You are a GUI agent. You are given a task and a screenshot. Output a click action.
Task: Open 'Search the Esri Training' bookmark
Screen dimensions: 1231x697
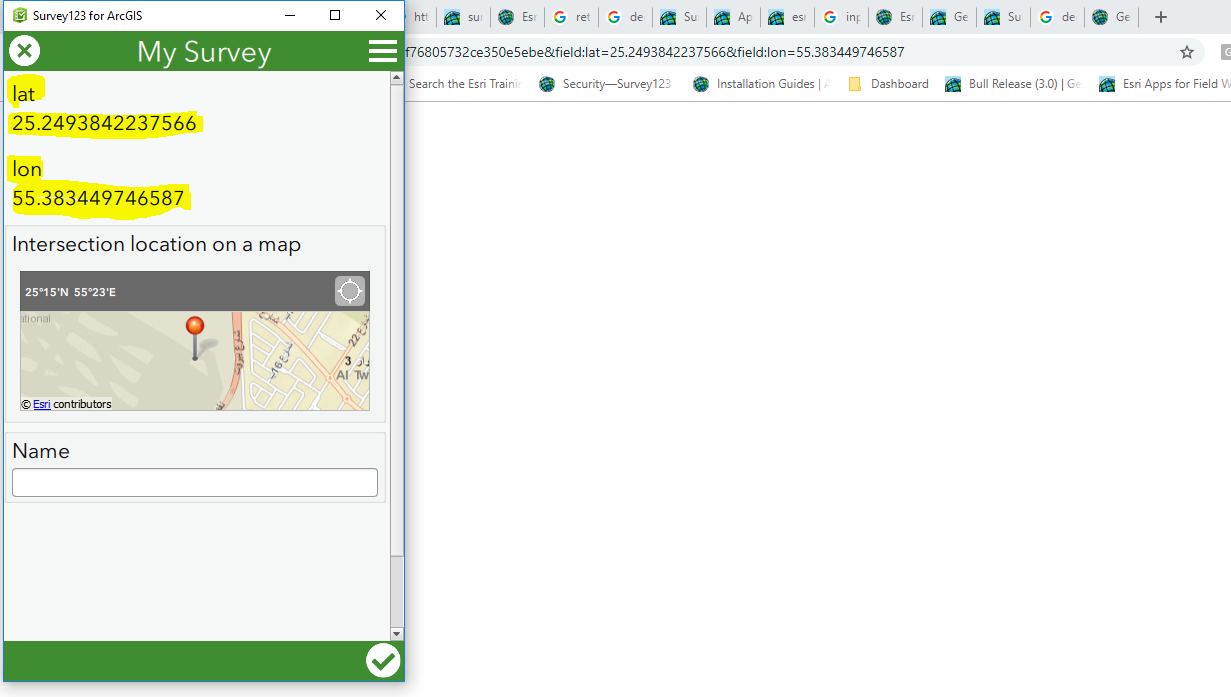coord(465,84)
